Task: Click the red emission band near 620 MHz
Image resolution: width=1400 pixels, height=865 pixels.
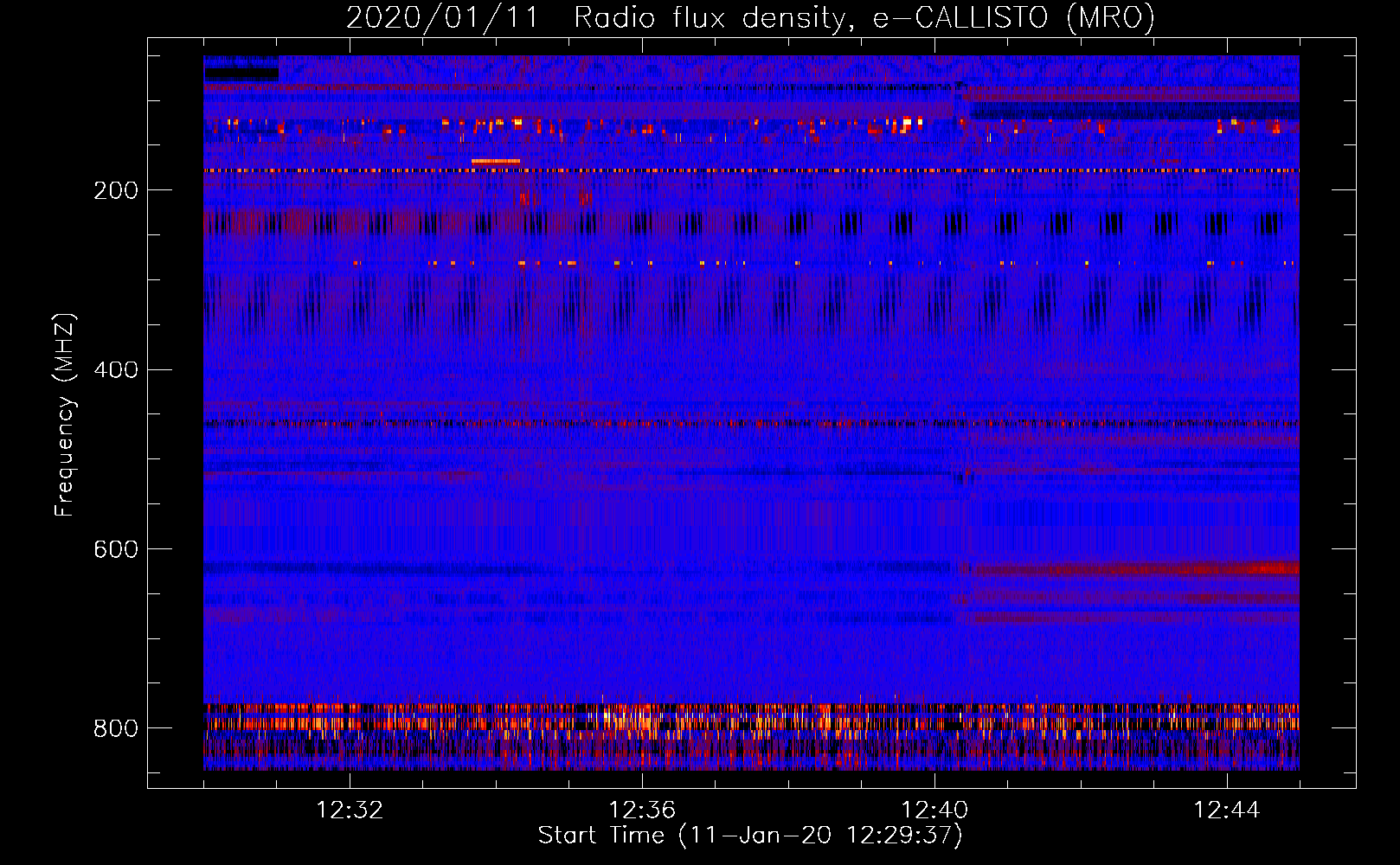Action: pyautogui.click(x=1133, y=569)
